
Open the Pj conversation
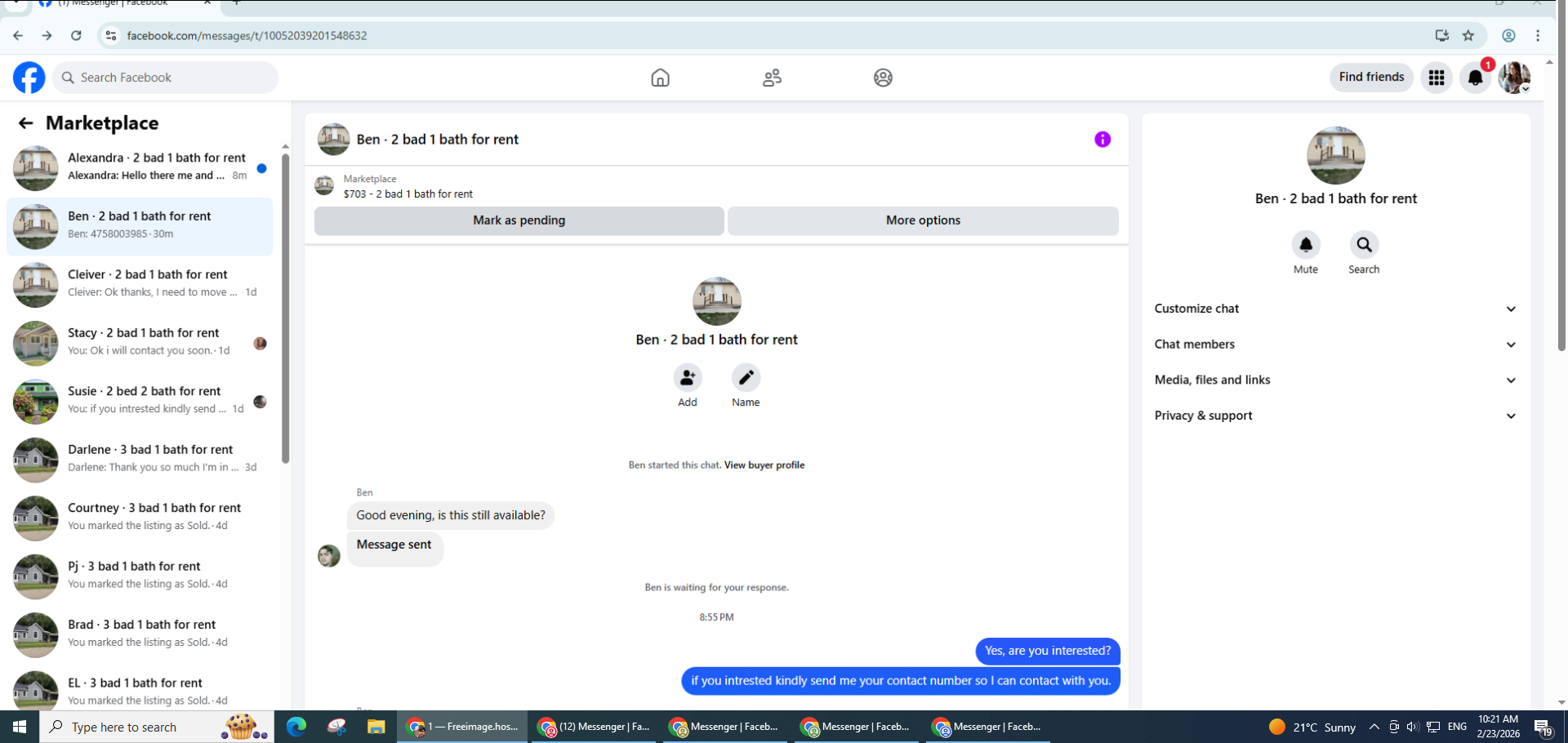[140, 576]
